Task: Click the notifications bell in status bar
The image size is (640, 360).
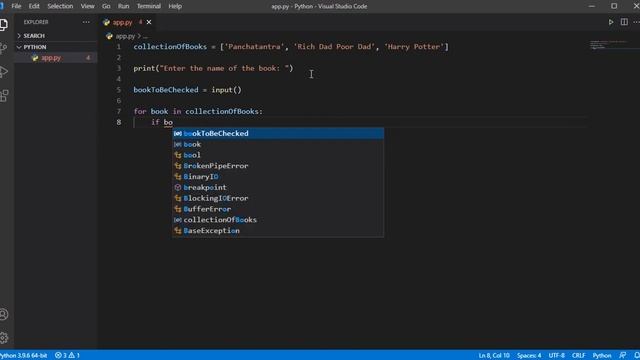Action: coord(636,355)
